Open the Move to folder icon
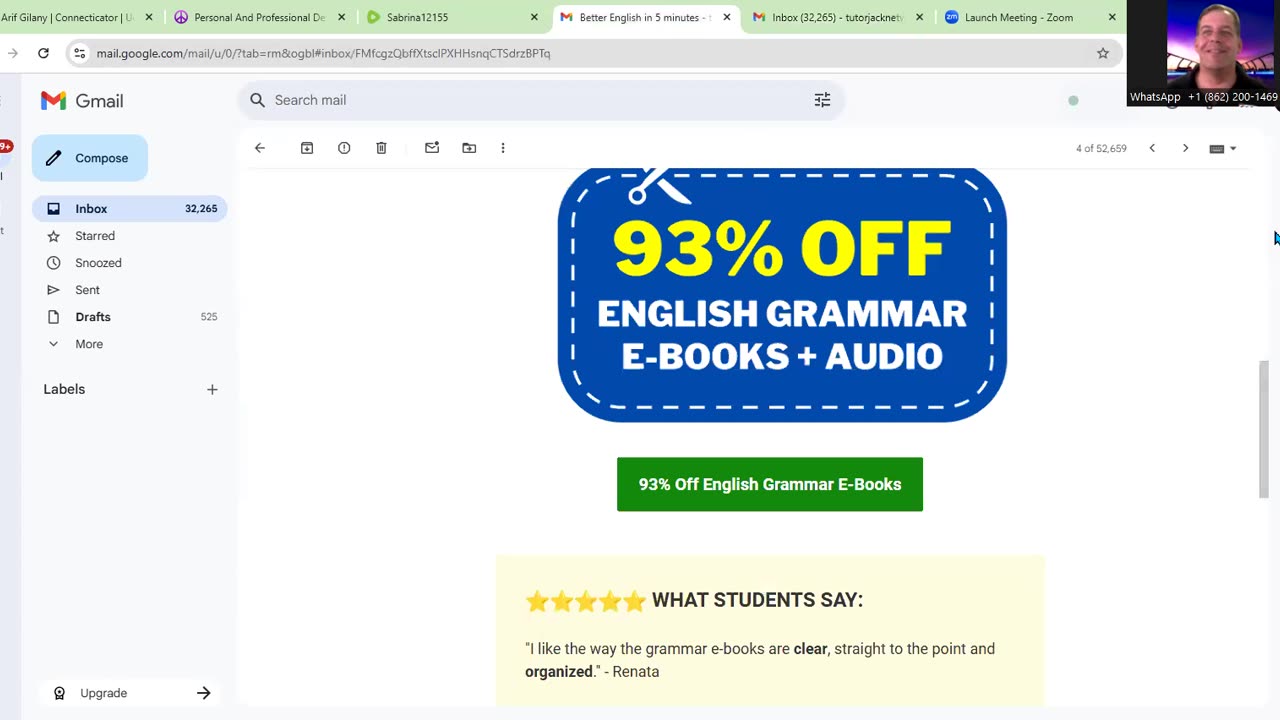1280x720 pixels. pyautogui.click(x=469, y=148)
